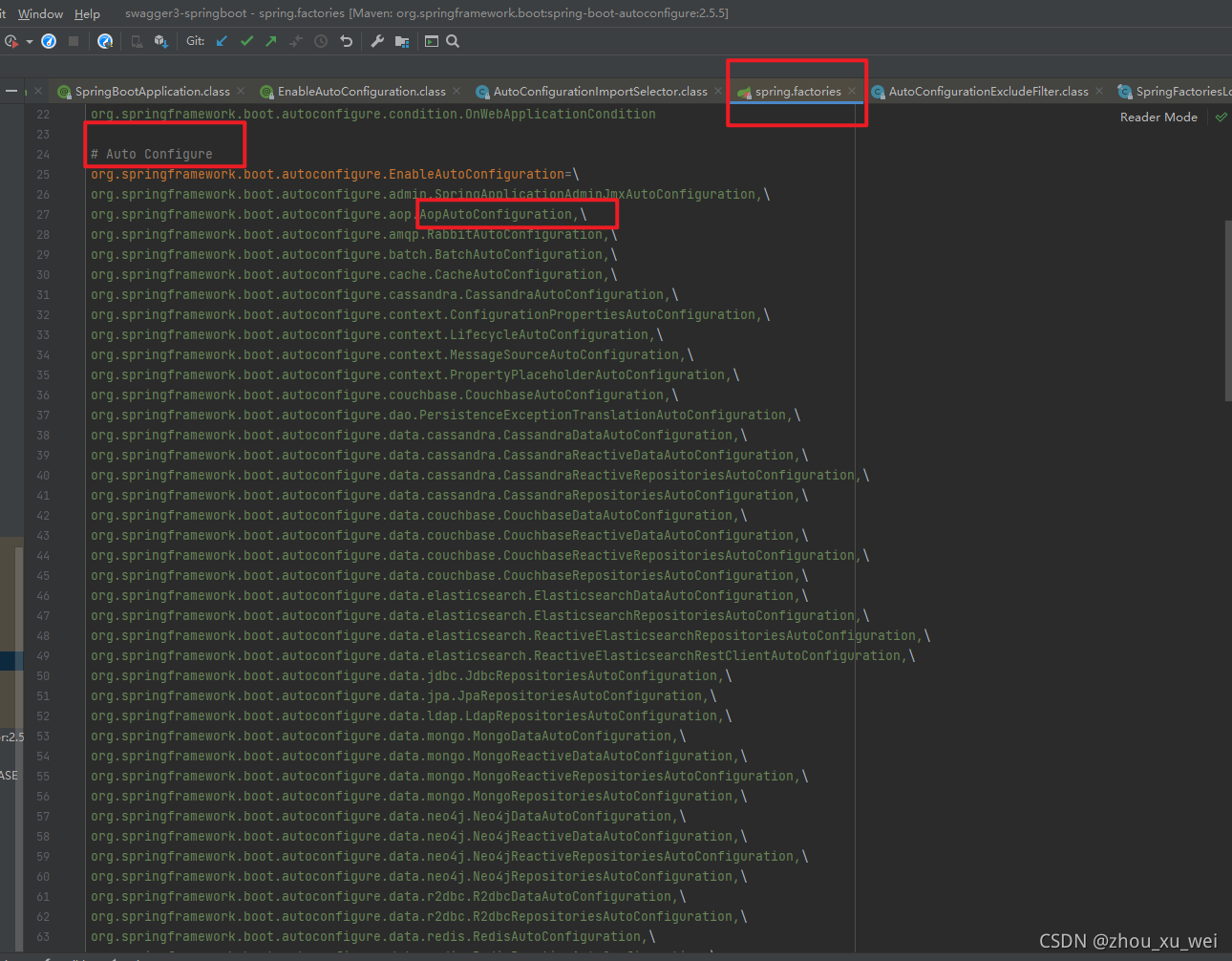Click the Run with Coverage icon
This screenshot has width=1232, height=961.
pos(11,41)
